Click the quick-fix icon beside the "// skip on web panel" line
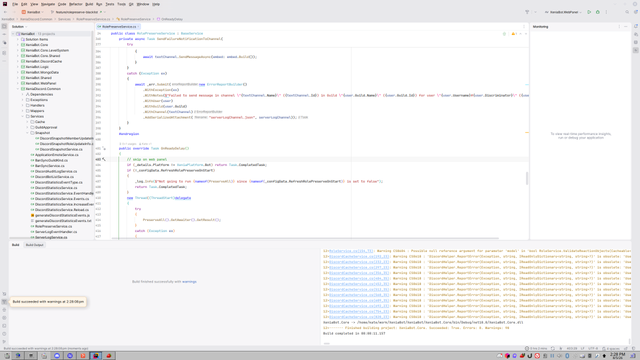Image resolution: width=640 pixels, height=360 pixels. coord(104,159)
